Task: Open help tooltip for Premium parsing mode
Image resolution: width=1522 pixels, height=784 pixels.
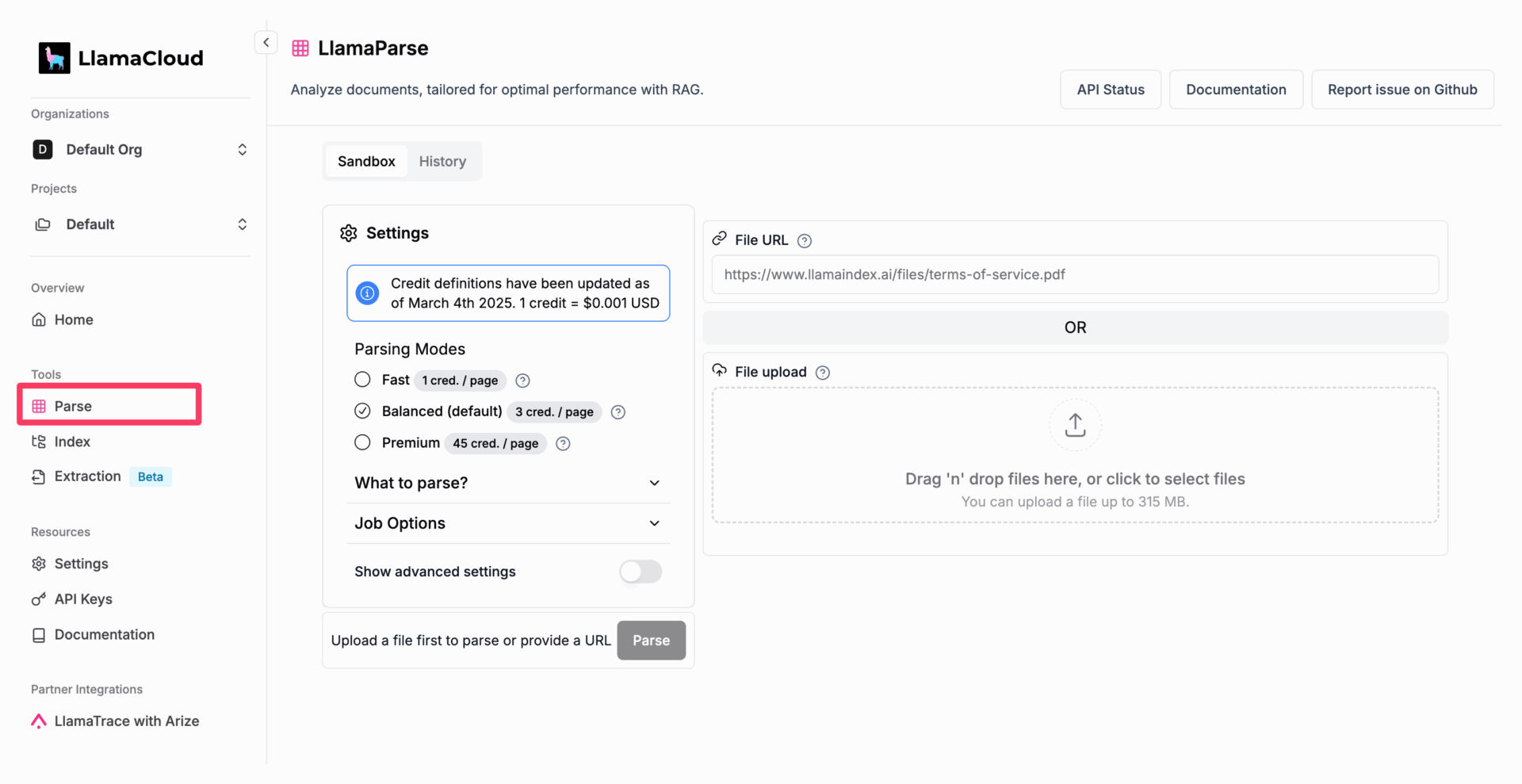Action: click(563, 444)
